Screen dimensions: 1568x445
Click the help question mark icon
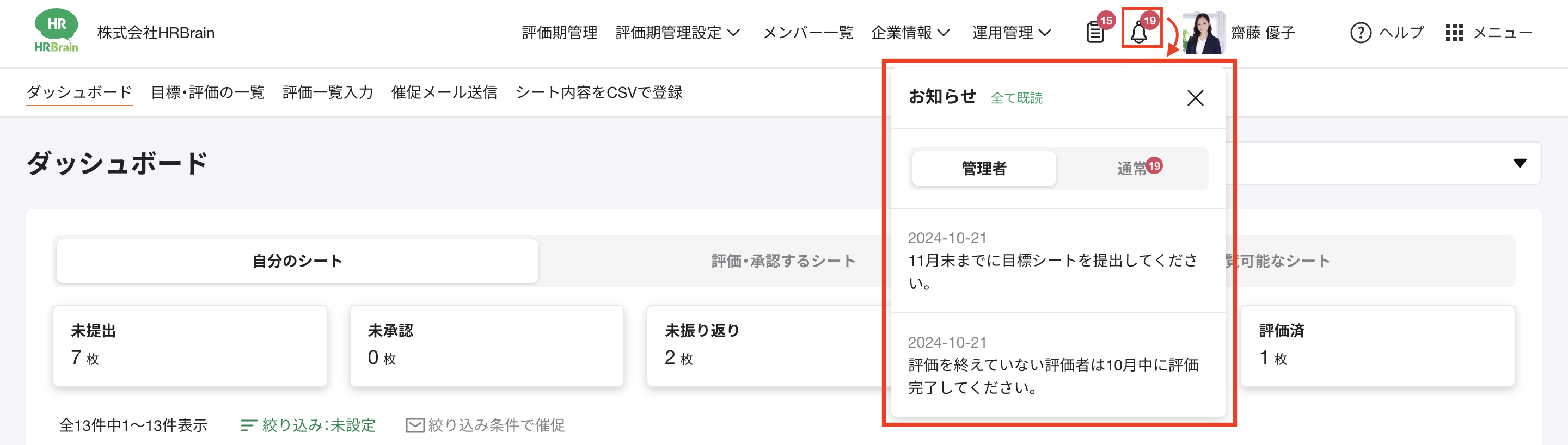pyautogui.click(x=1361, y=33)
